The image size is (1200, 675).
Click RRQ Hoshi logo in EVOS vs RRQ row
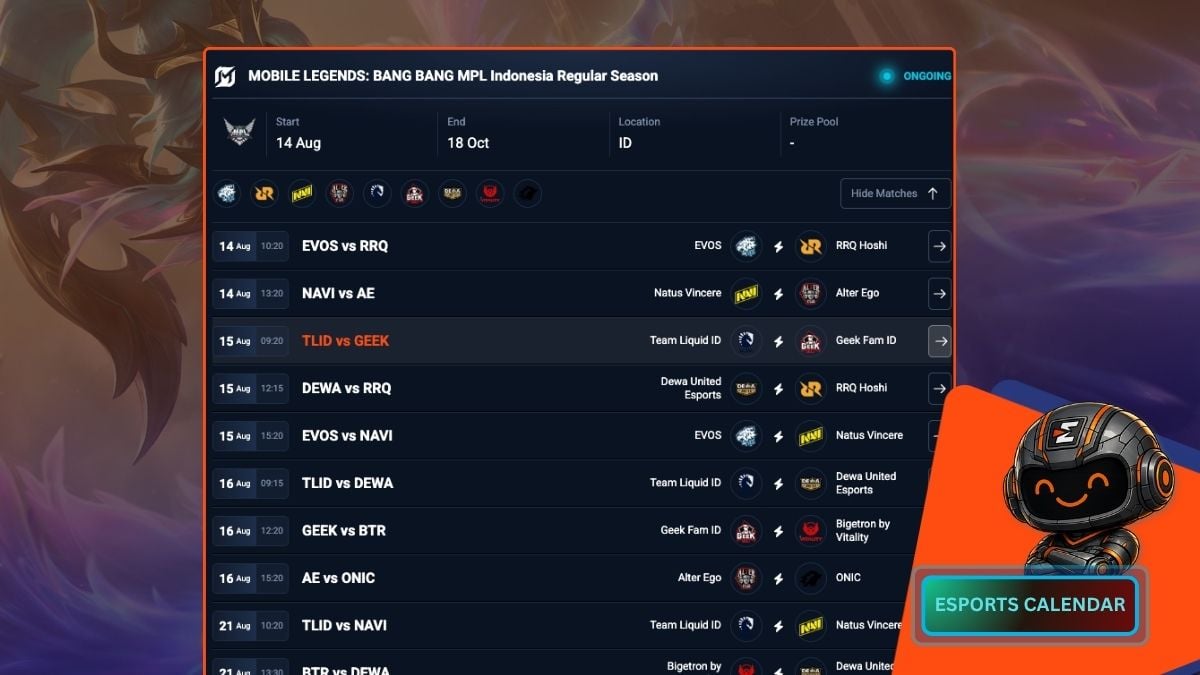click(810, 246)
